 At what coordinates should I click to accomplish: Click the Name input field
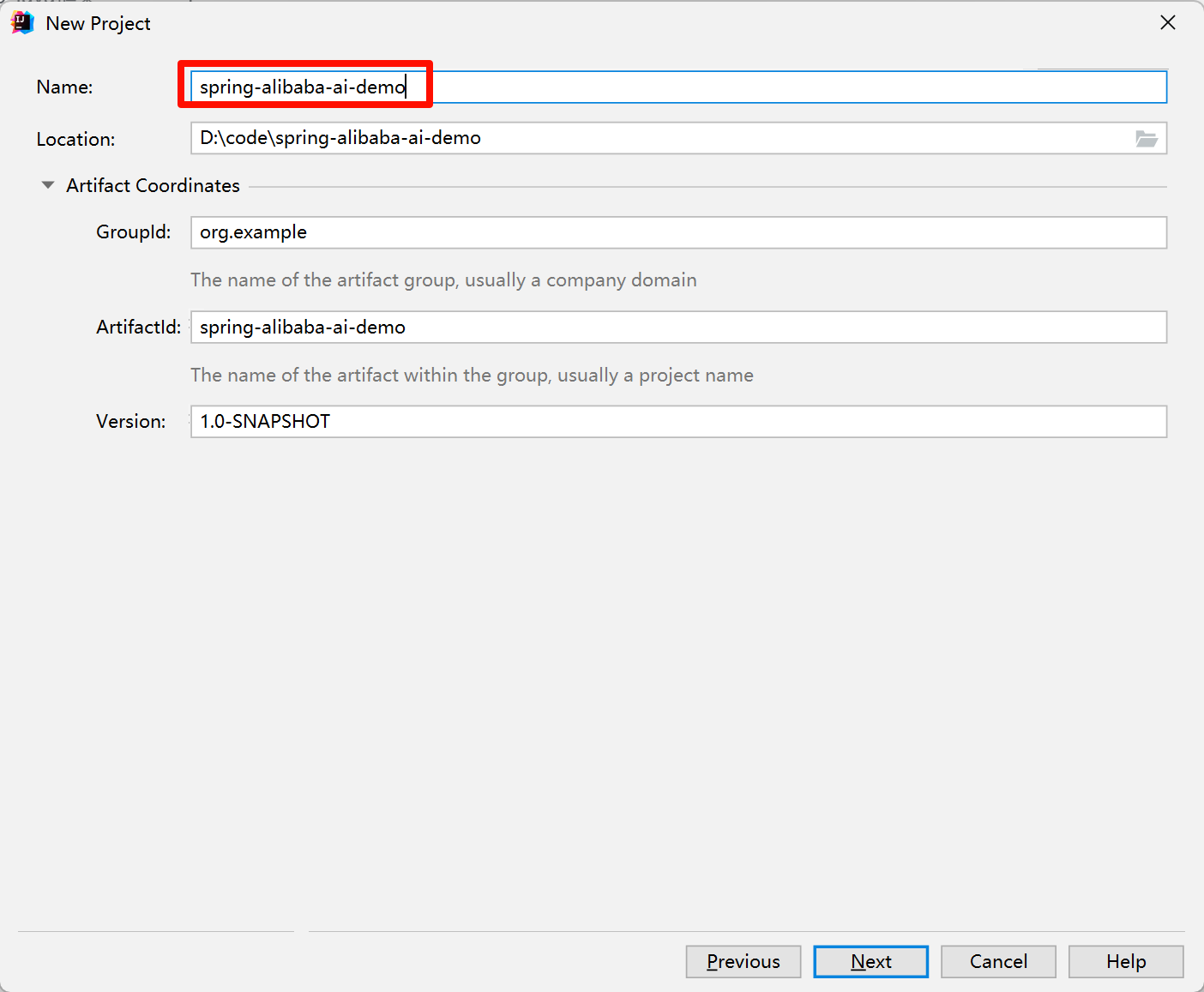coord(678,87)
